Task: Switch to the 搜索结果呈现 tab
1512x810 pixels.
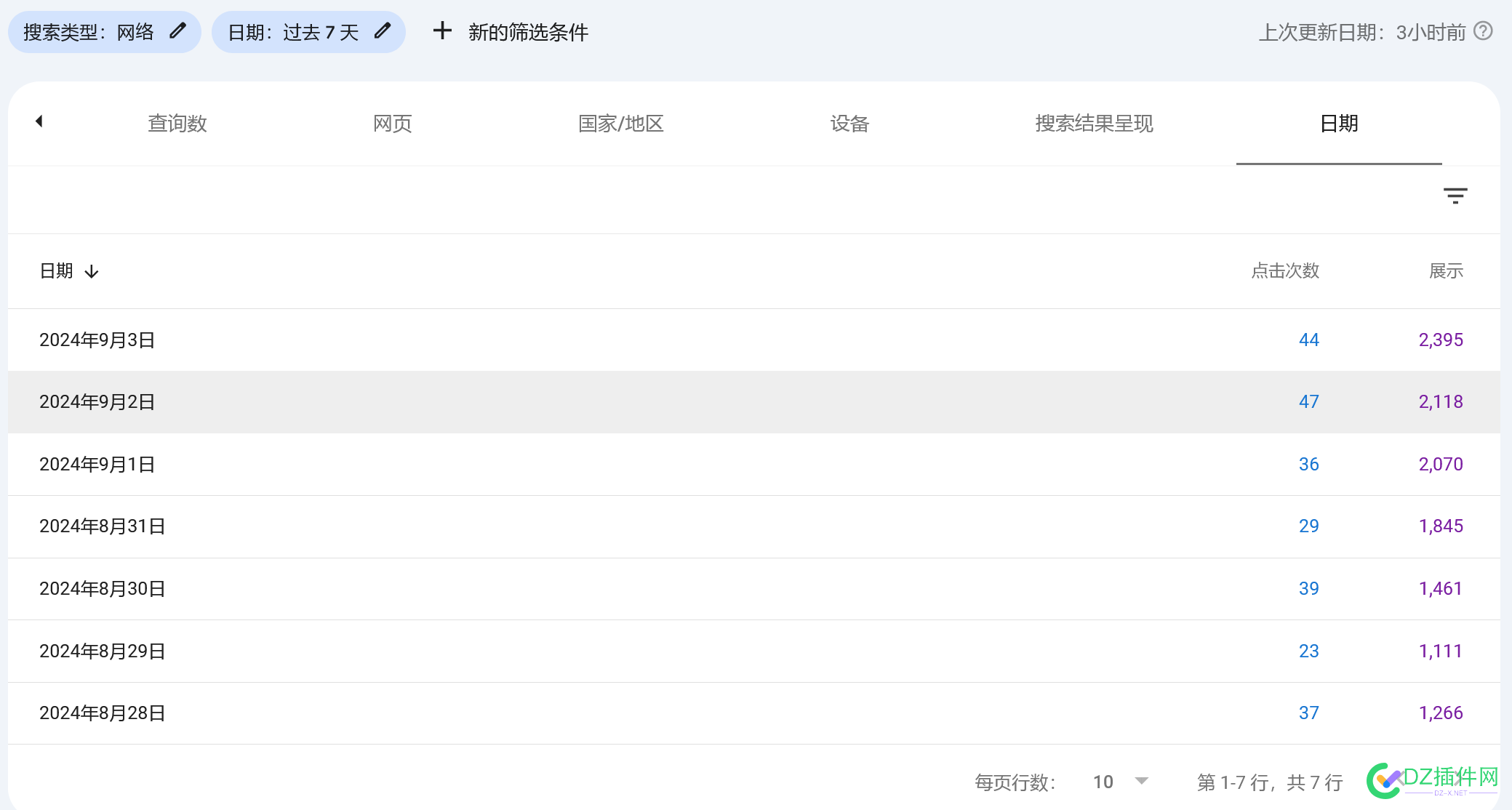Action: tap(1095, 124)
